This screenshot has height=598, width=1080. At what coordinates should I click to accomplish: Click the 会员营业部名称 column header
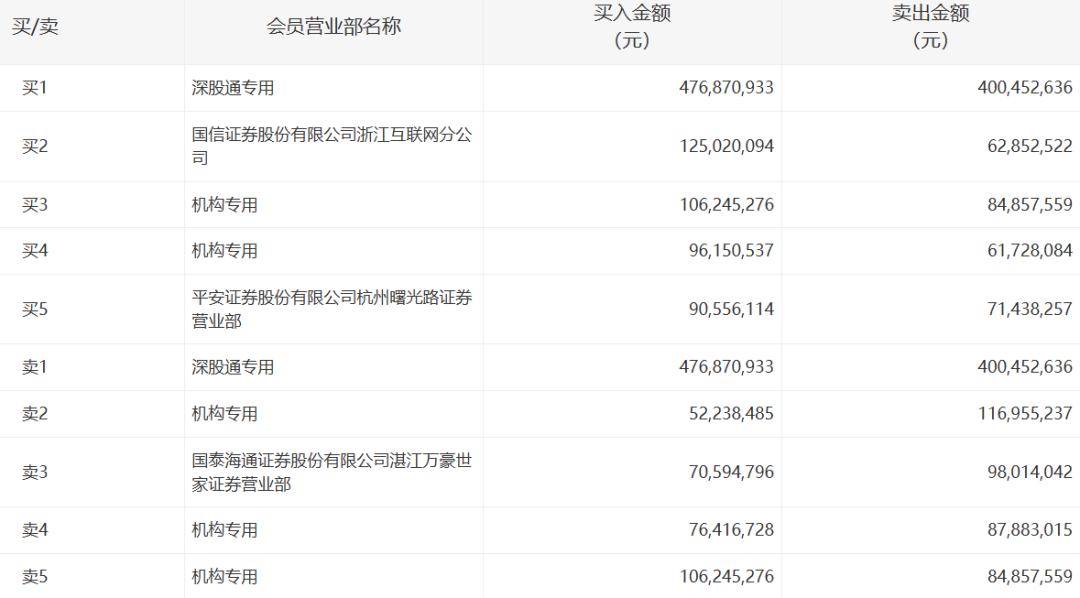click(x=333, y=27)
